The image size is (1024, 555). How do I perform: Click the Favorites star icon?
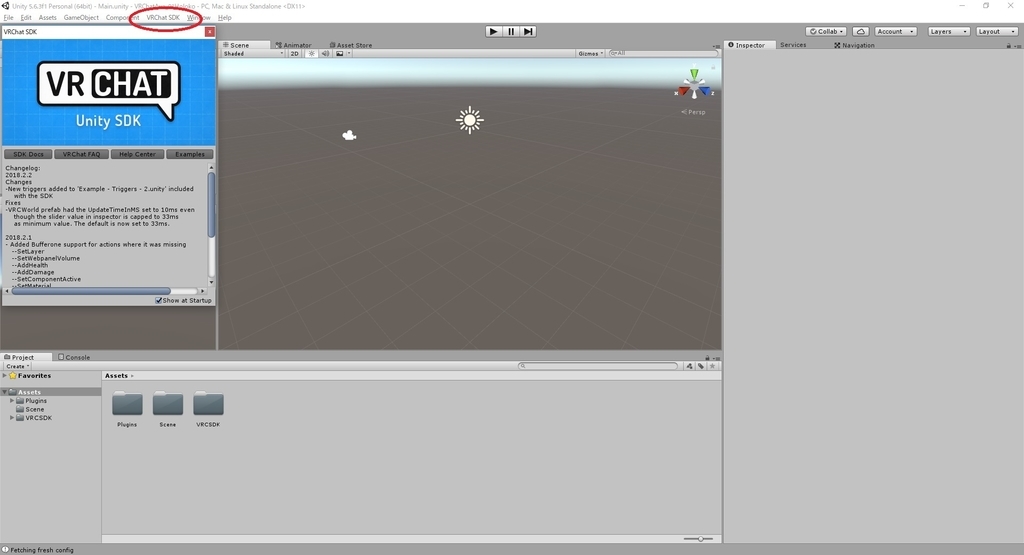pos(12,376)
